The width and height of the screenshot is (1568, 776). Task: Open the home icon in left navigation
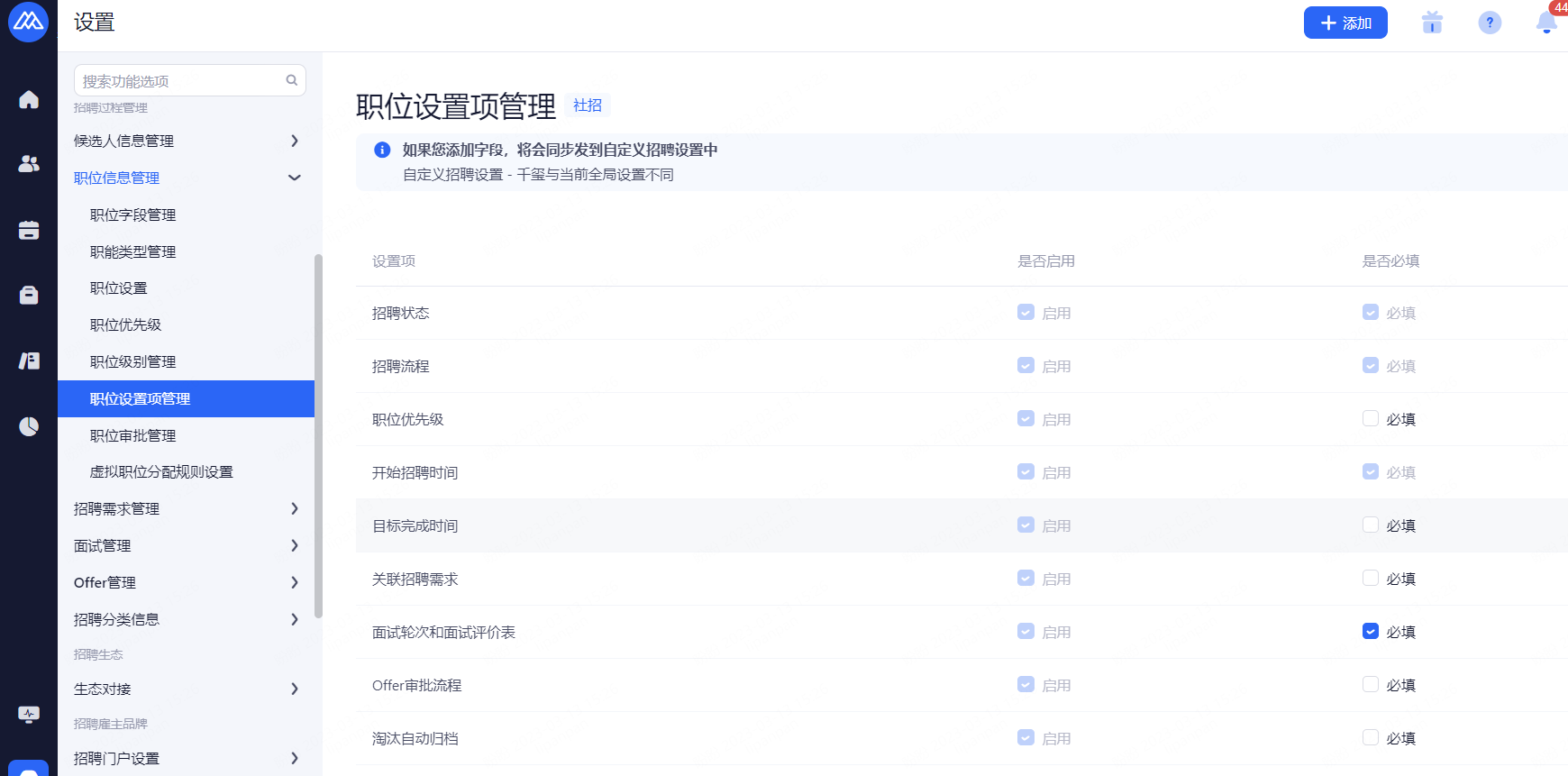click(x=29, y=99)
